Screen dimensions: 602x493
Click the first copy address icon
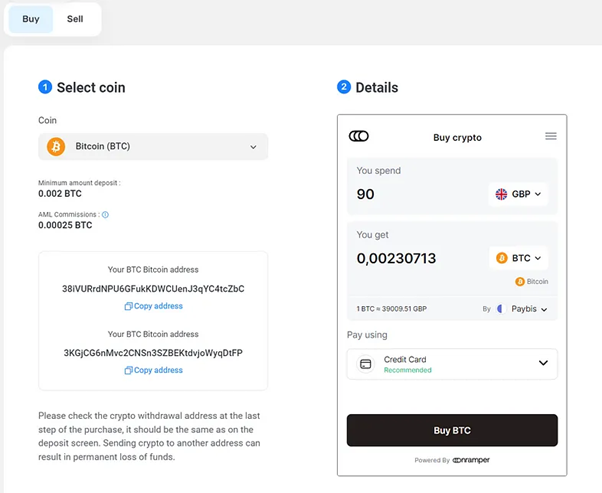[x=128, y=306]
